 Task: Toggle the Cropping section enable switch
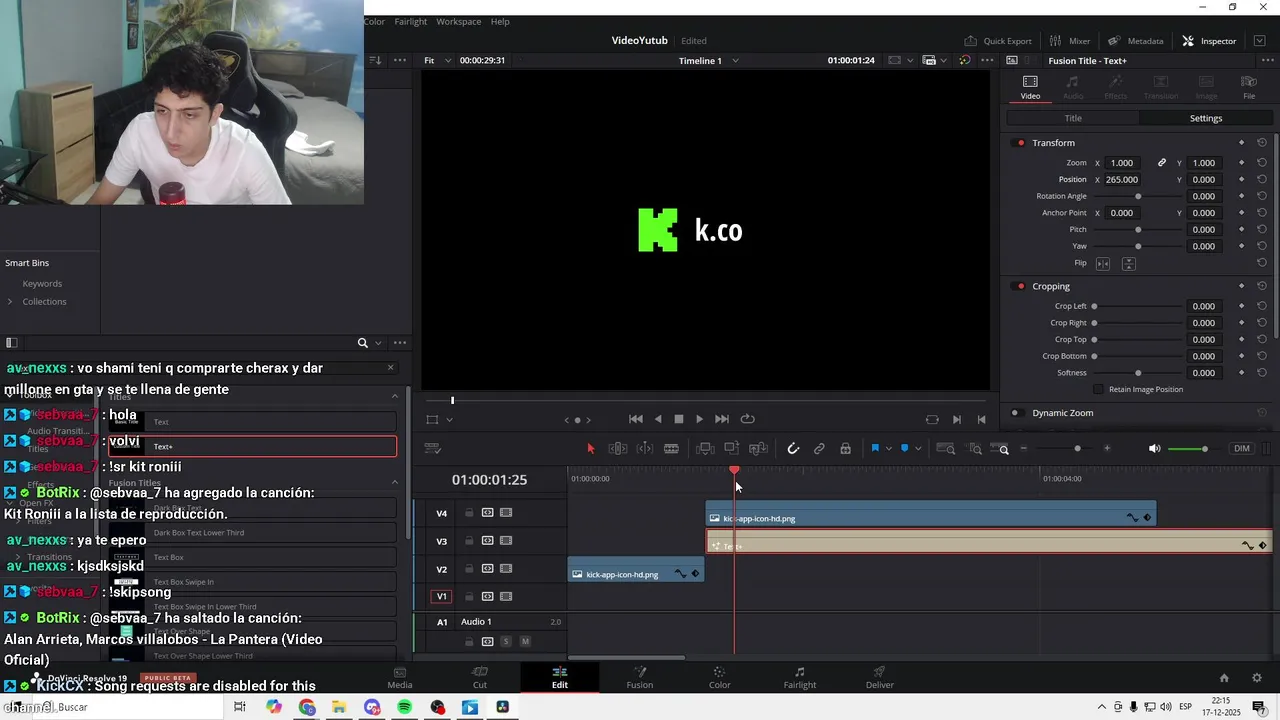tap(1020, 286)
